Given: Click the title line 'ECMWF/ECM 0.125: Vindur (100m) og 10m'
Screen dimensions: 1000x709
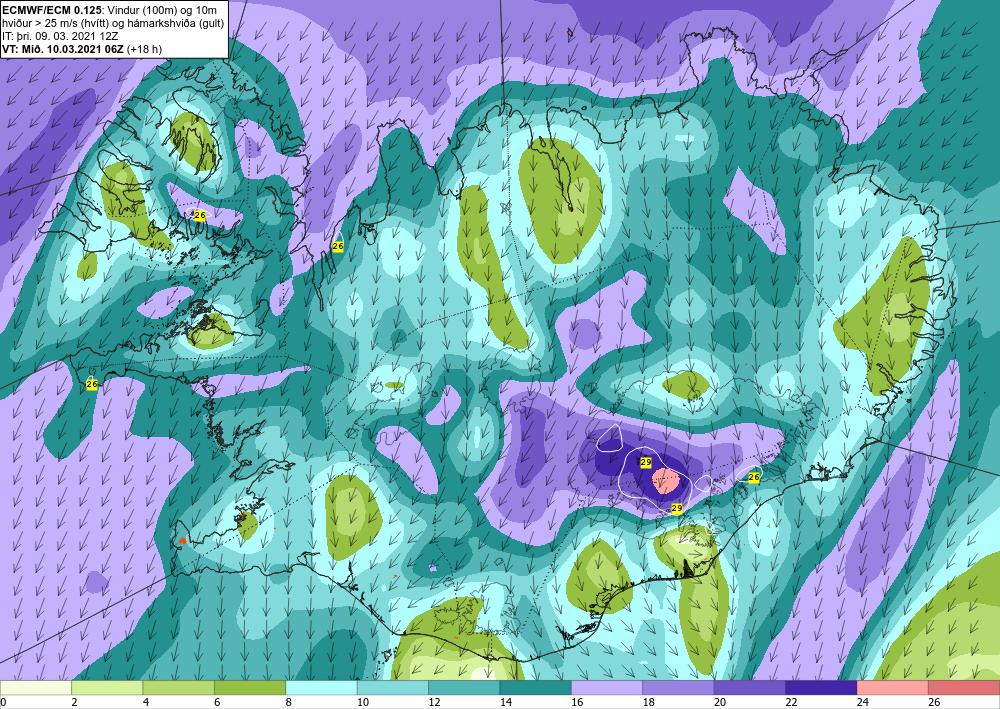Looking at the screenshot, I should [110, 9].
